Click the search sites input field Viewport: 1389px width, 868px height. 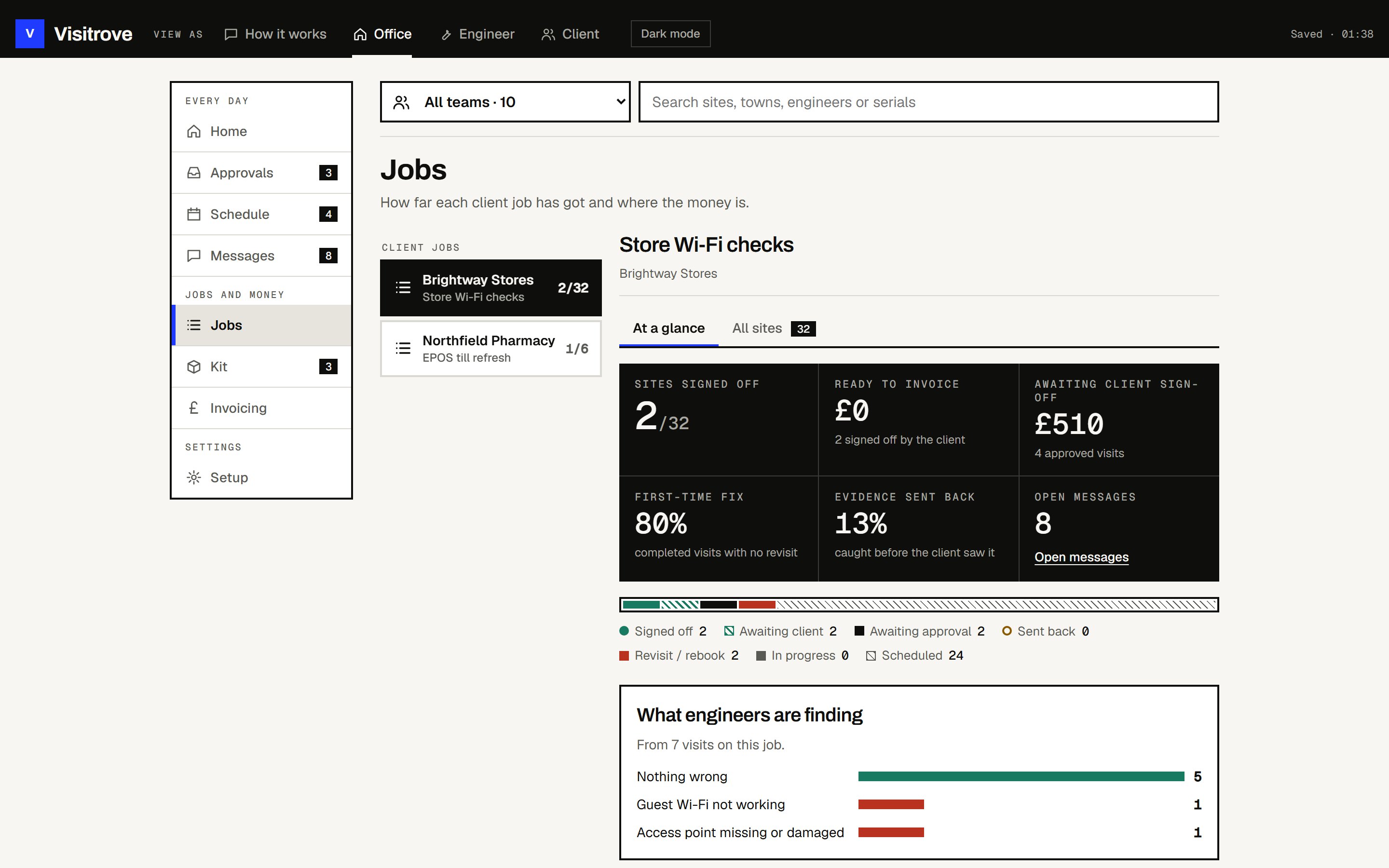click(x=929, y=102)
